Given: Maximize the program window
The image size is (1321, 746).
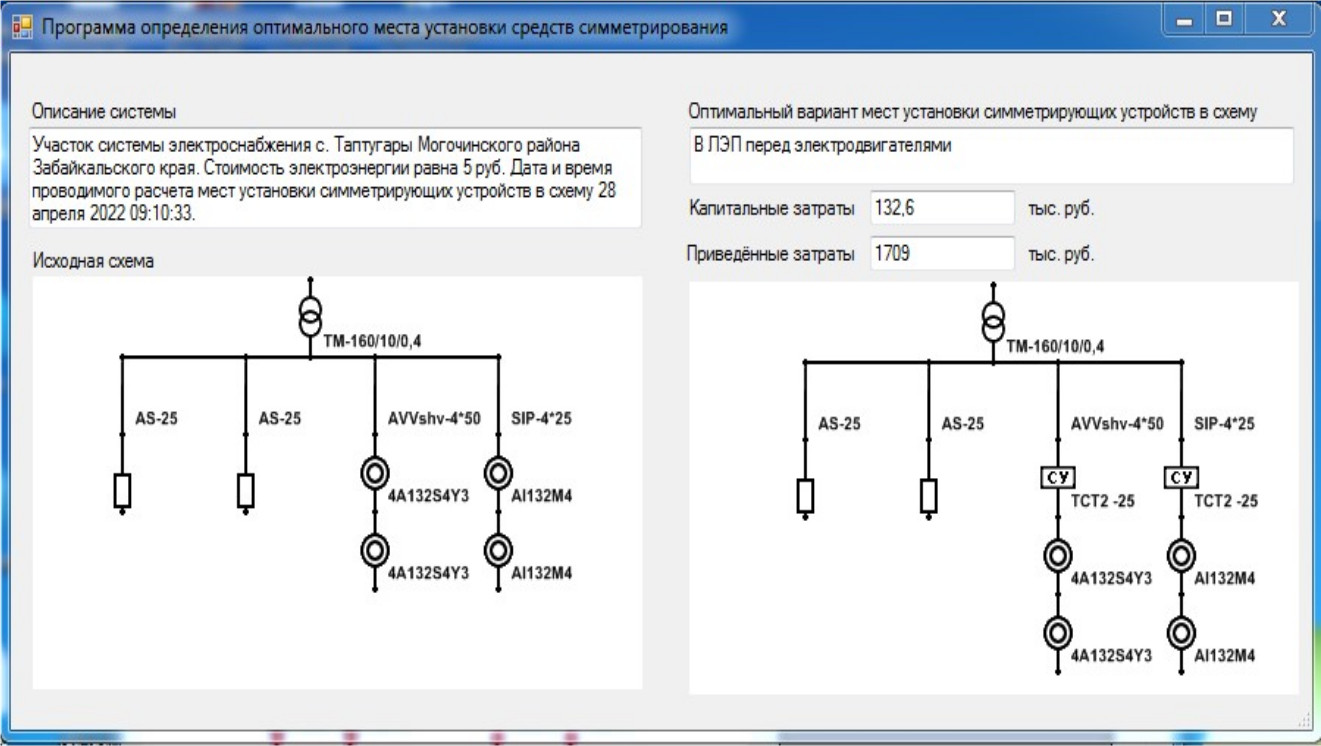Looking at the screenshot, I should 1224,18.
